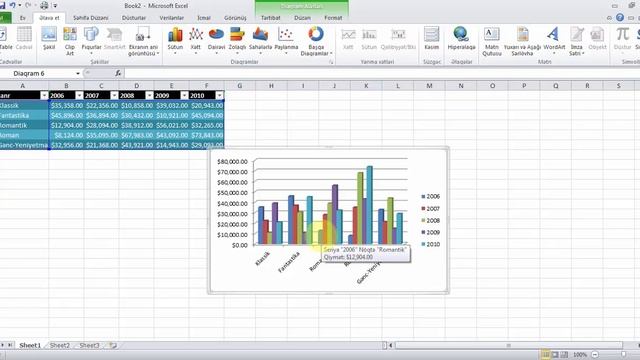Select the Sheet3 worksheet tab
Viewport: 640px width, 360px height.
point(89,345)
